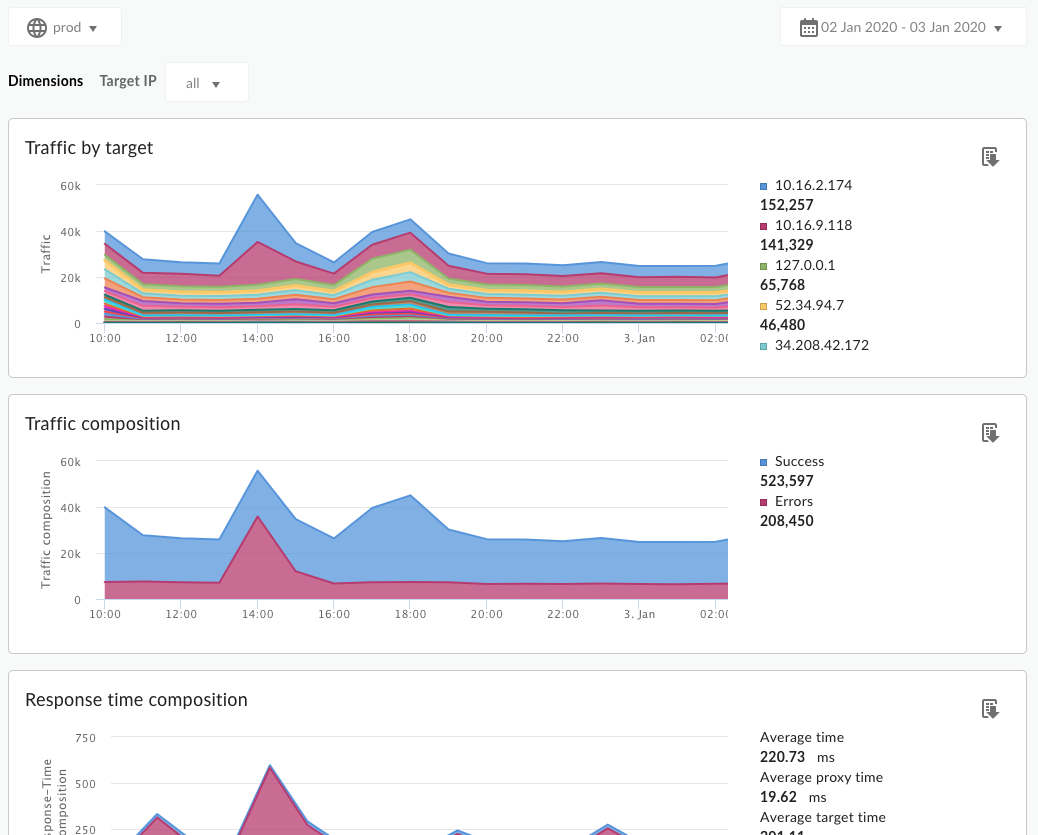
Task: Click the calendar icon in date picker
Action: (x=809, y=28)
